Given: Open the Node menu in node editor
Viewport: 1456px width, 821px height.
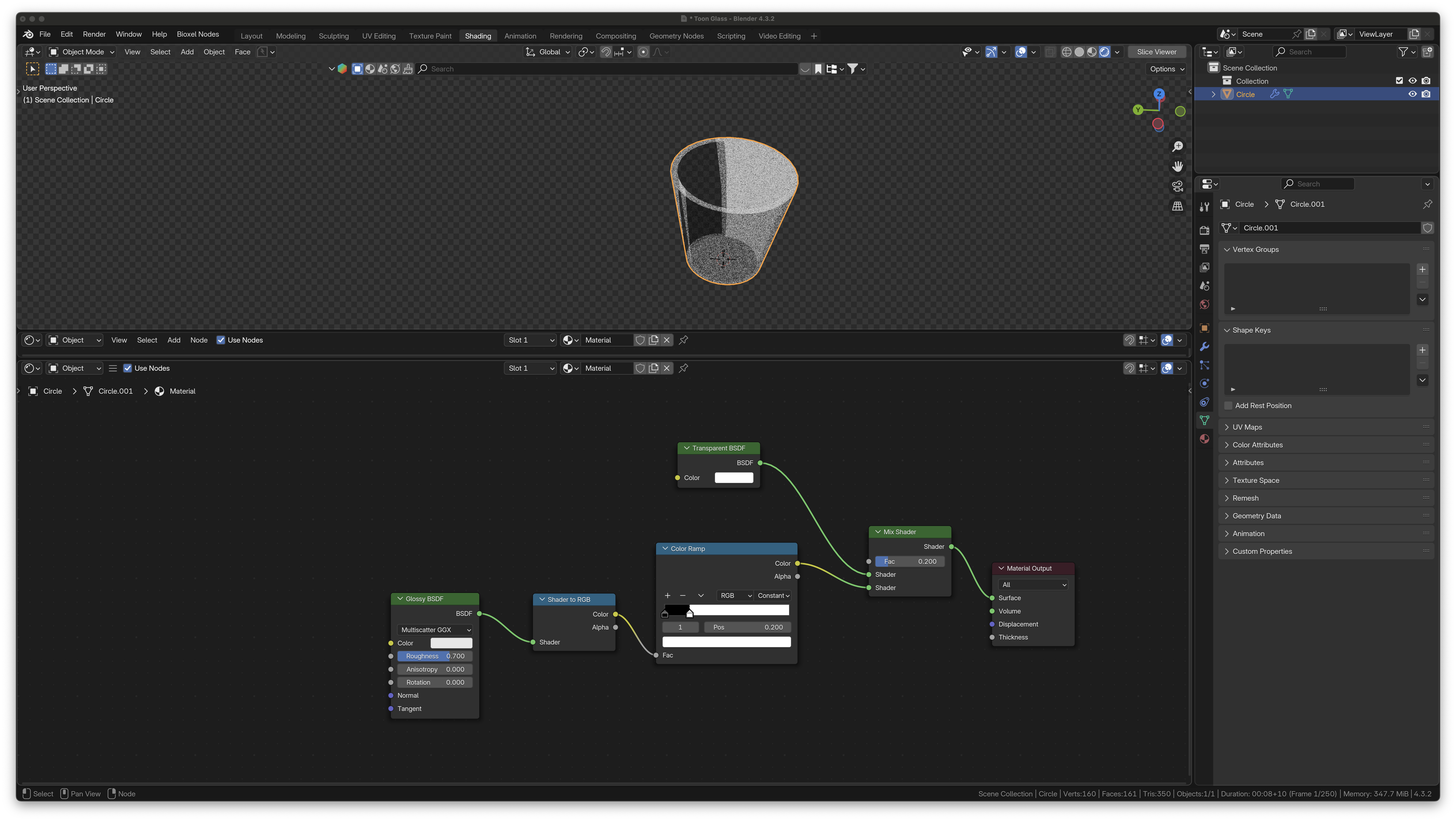Looking at the screenshot, I should 199,340.
